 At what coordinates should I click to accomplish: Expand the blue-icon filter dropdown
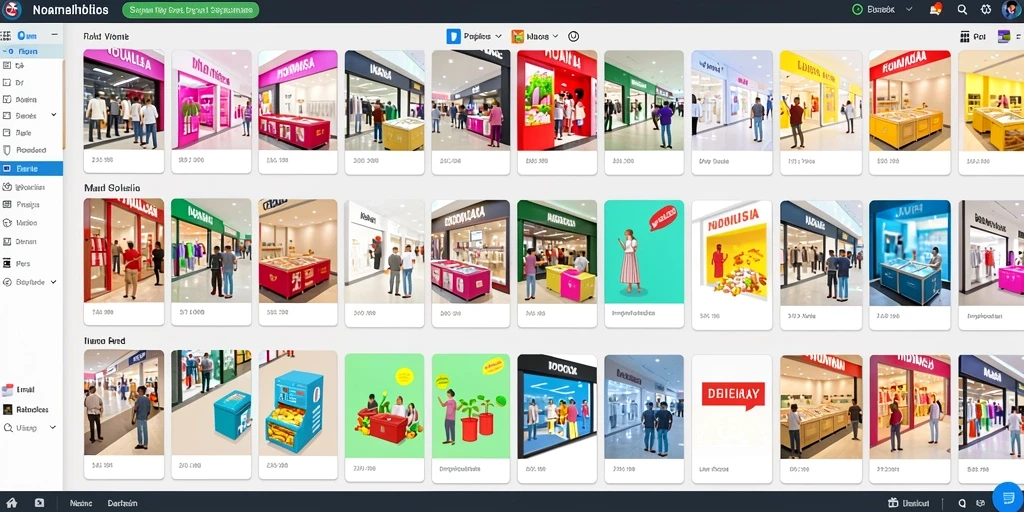click(x=474, y=37)
